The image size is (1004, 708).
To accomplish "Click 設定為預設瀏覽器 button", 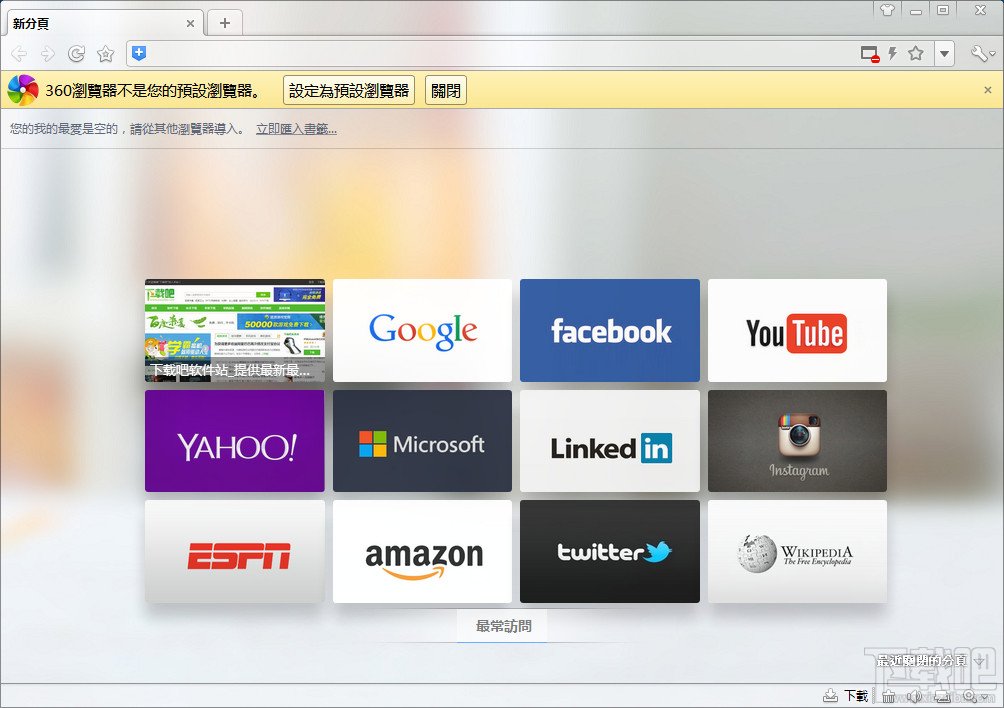I will click(349, 90).
